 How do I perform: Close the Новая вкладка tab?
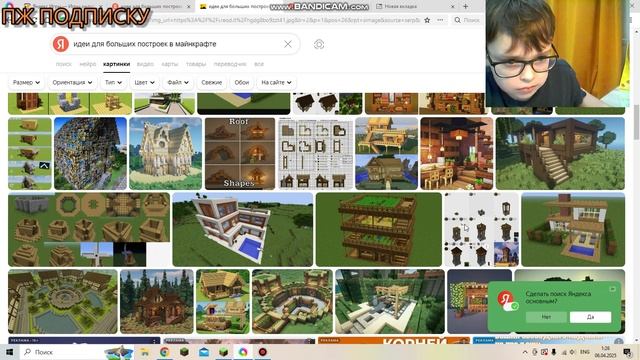point(452,7)
